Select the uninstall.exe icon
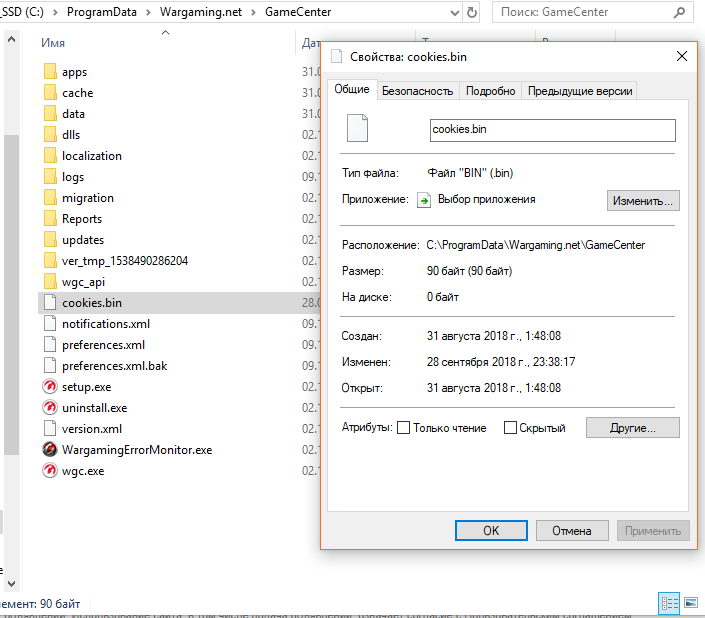This screenshot has width=705, height=618. (50, 408)
